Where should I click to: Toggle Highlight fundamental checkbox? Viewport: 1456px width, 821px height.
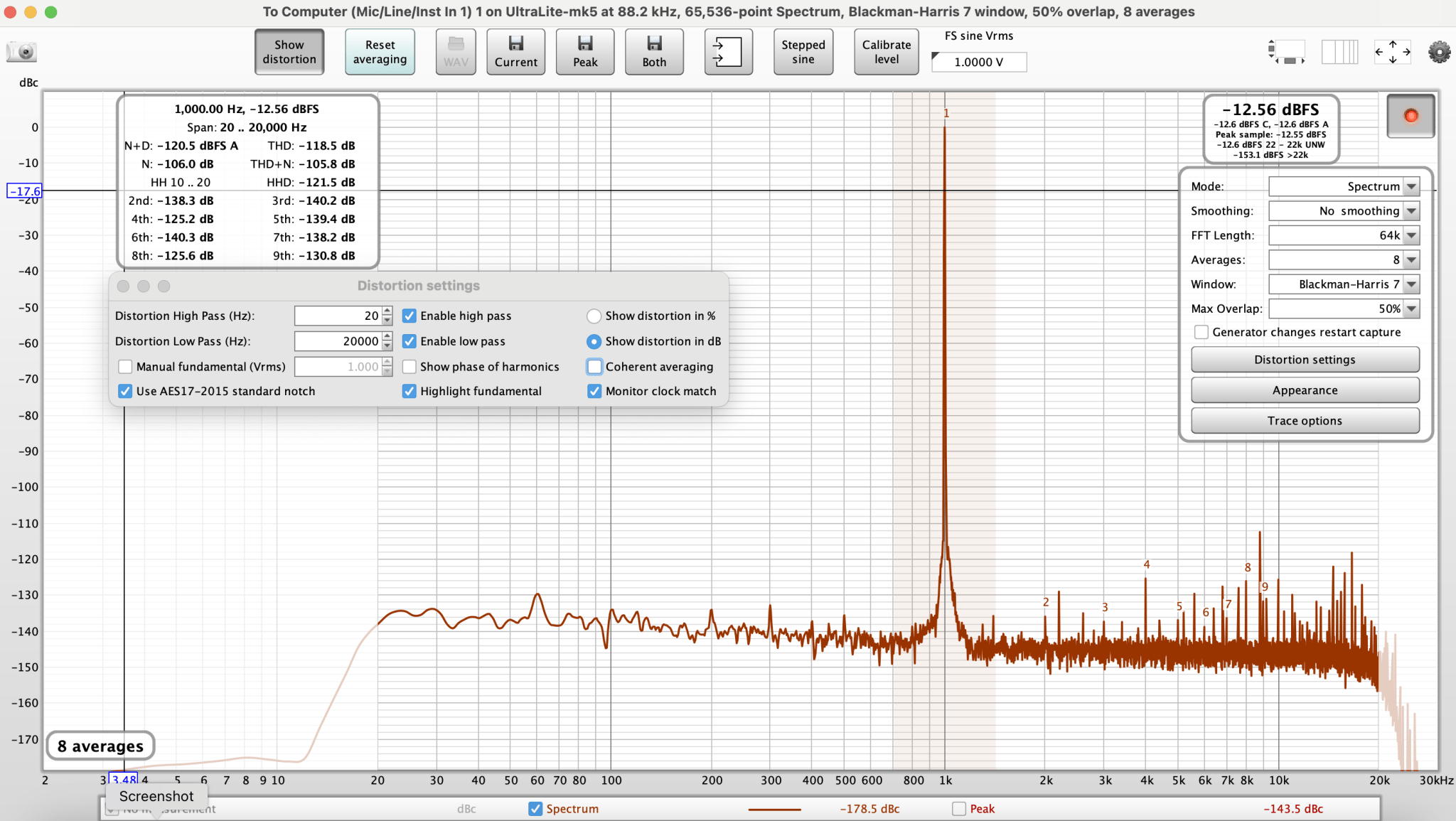409,391
